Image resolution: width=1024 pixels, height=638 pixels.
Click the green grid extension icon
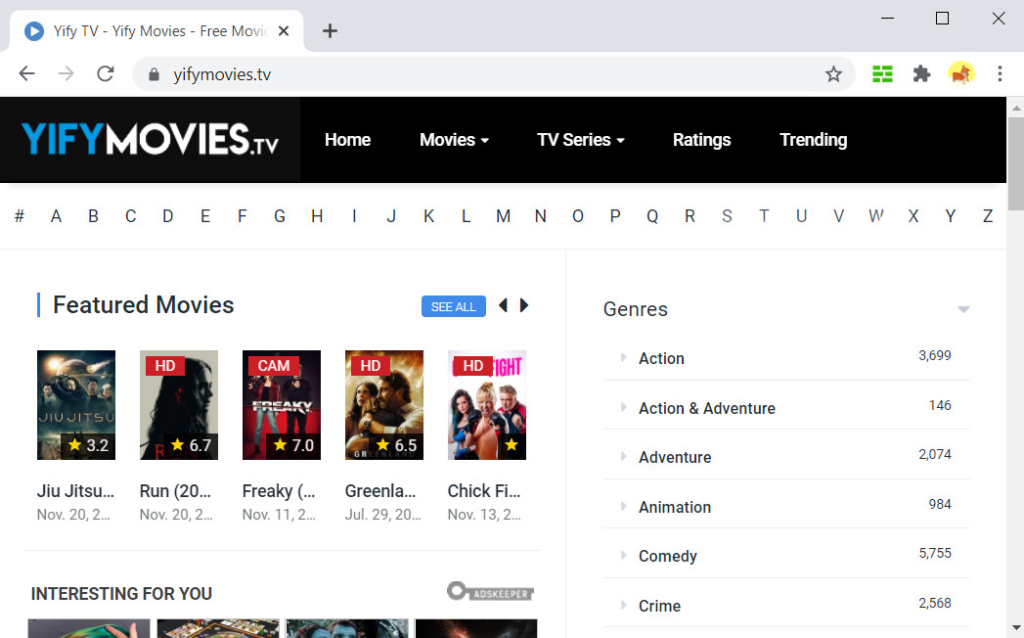[882, 74]
